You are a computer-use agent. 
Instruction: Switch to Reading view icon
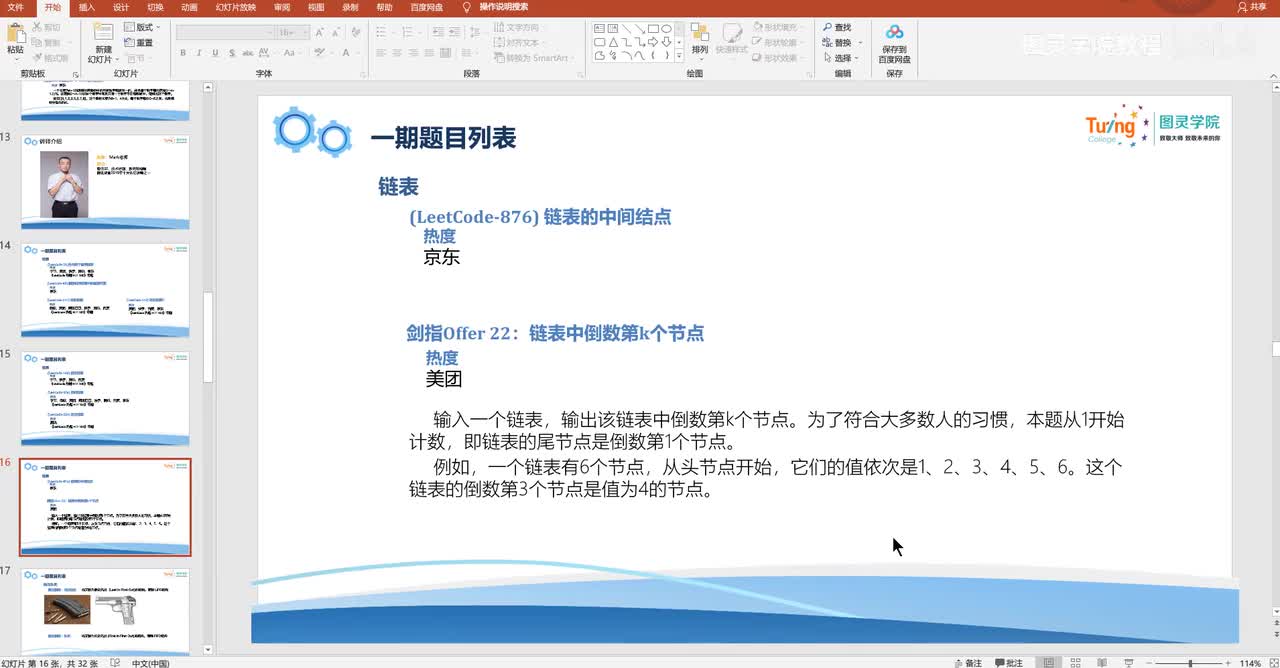coord(1102,663)
